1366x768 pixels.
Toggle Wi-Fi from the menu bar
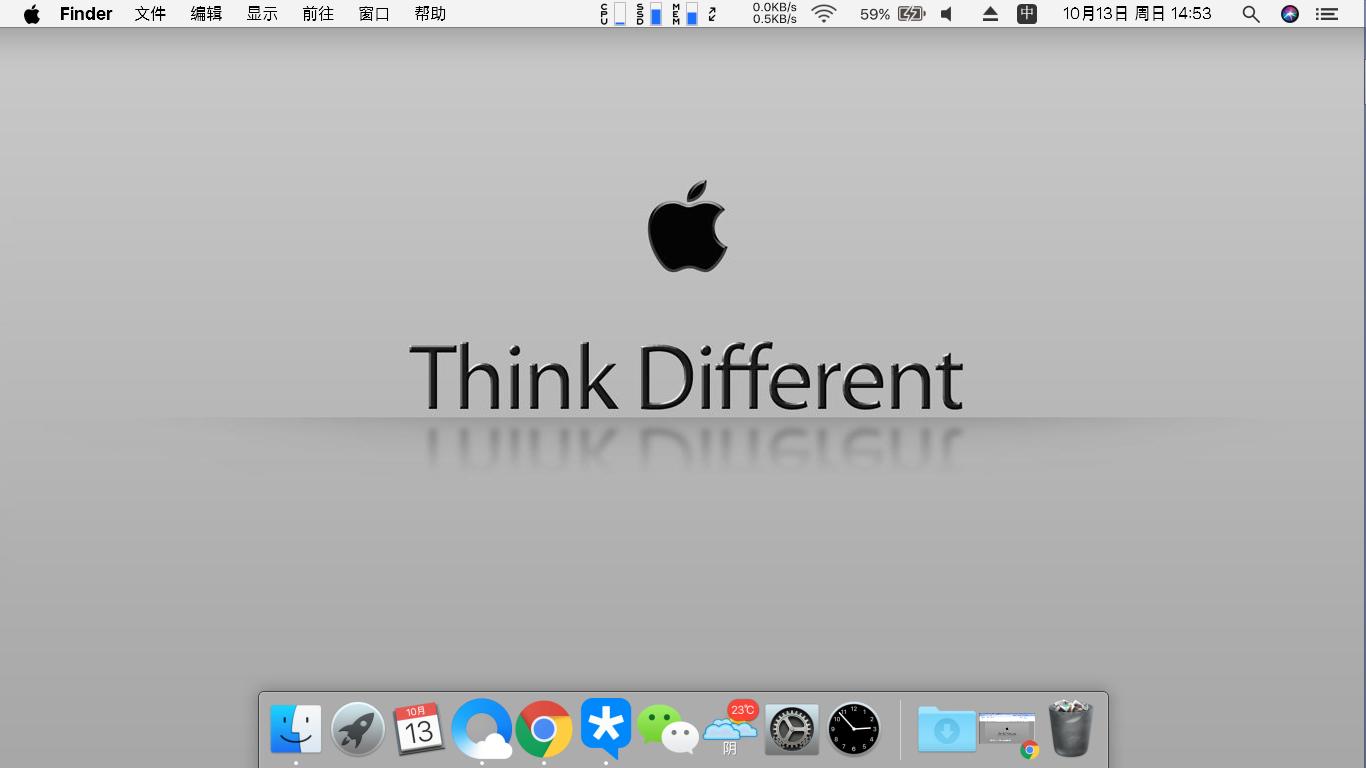click(x=822, y=14)
